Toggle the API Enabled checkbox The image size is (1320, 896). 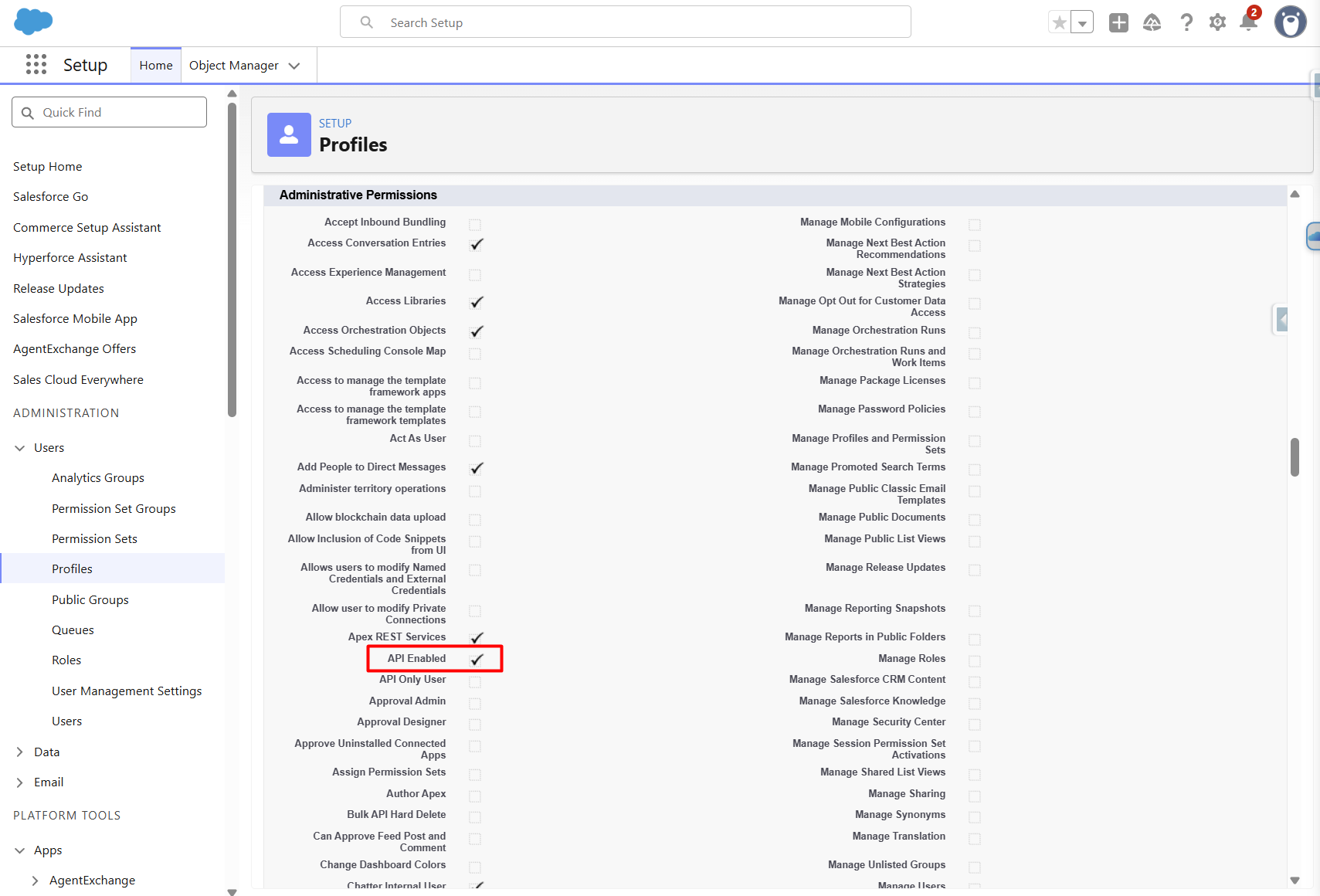pyautogui.click(x=477, y=660)
